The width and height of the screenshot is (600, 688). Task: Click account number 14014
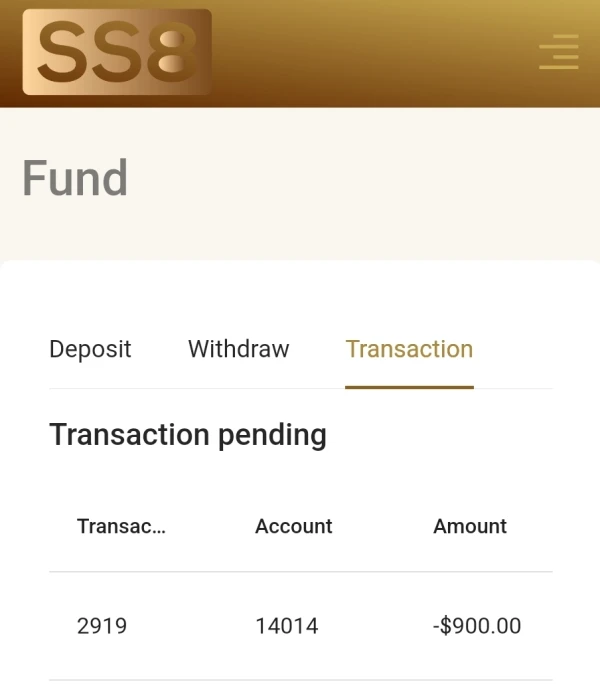(x=286, y=626)
